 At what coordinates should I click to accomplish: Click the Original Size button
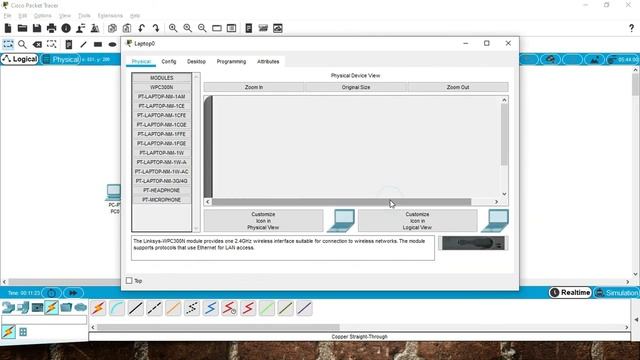356,87
